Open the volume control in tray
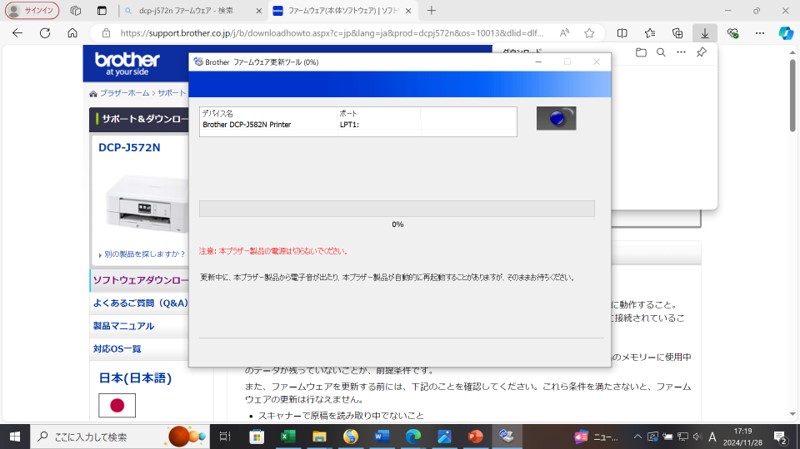 coord(697,437)
